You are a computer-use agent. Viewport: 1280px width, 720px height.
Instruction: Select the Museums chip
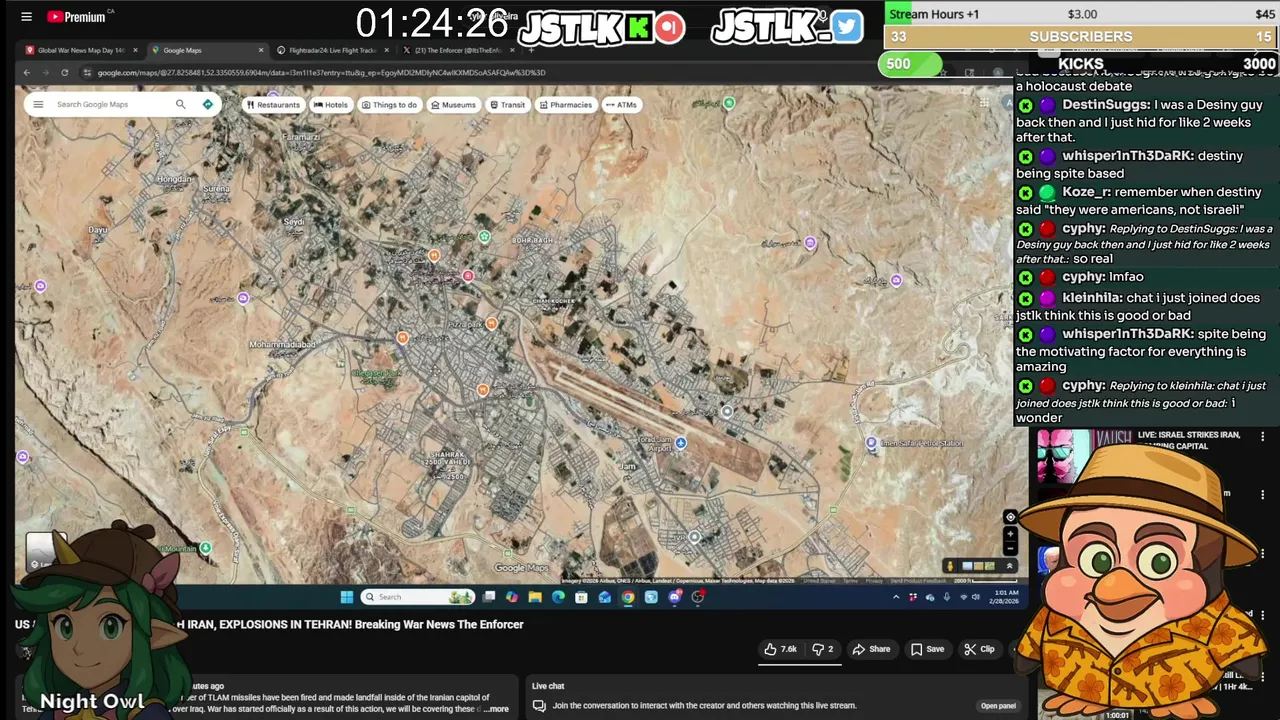click(x=453, y=104)
